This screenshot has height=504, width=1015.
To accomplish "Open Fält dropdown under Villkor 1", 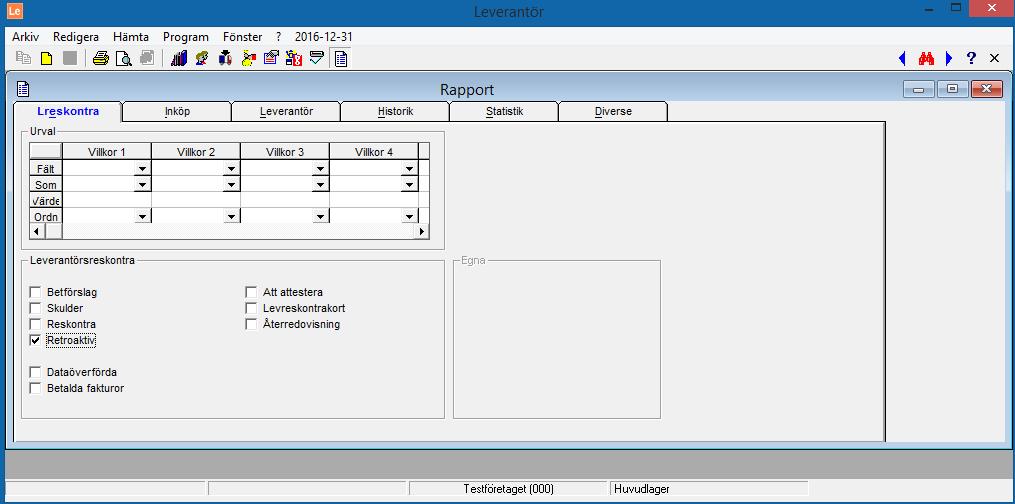I will [x=142, y=169].
